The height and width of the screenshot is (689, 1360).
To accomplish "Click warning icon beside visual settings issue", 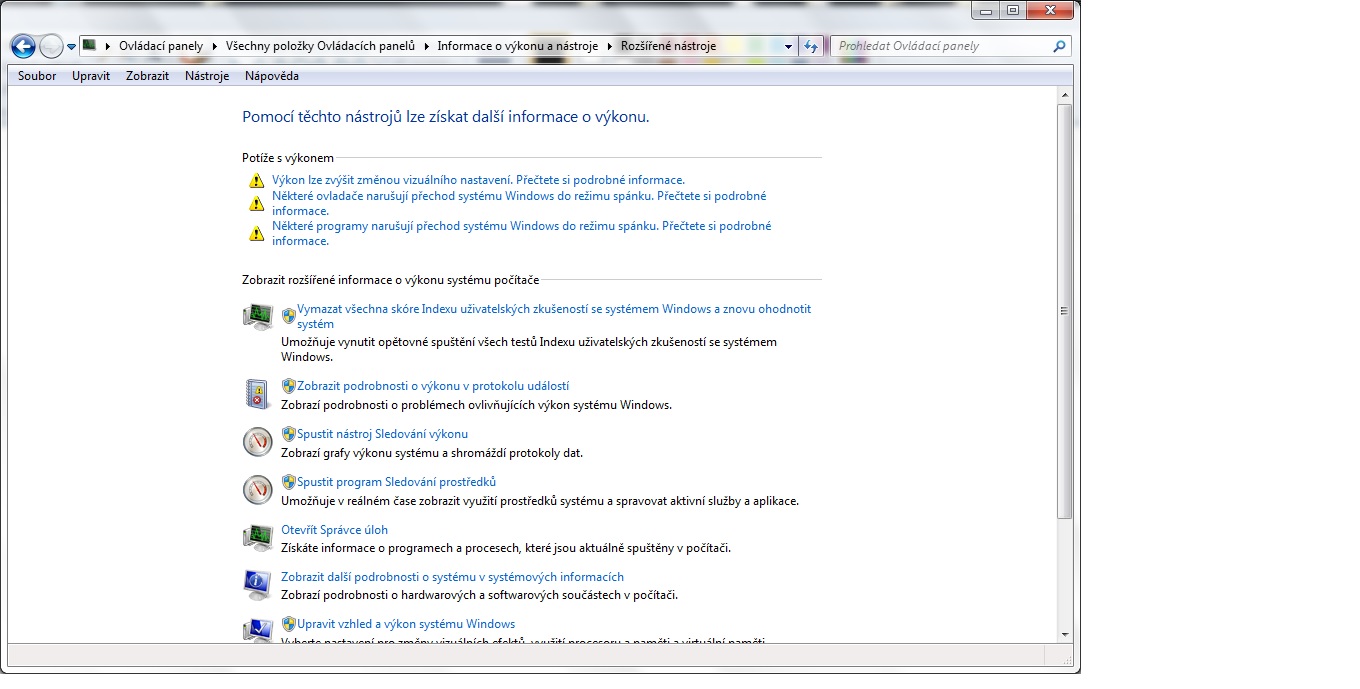I will 257,181.
